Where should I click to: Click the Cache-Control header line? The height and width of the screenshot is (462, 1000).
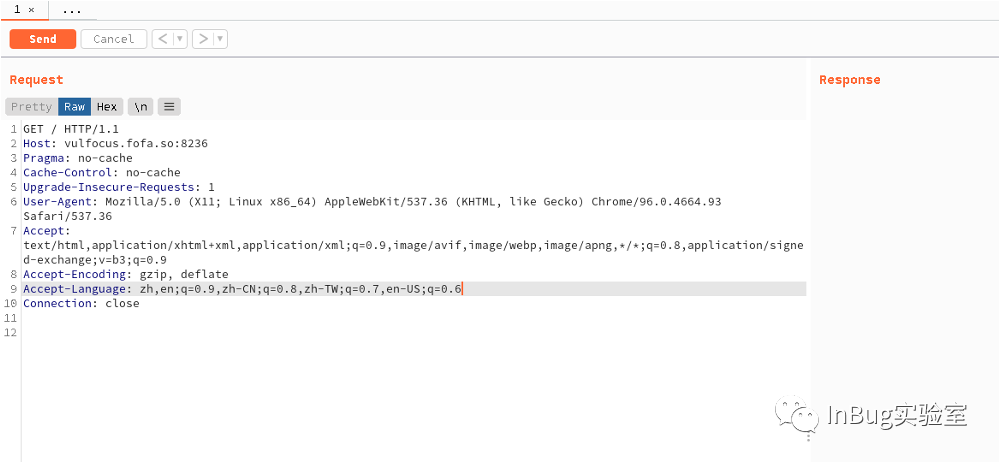[102, 172]
